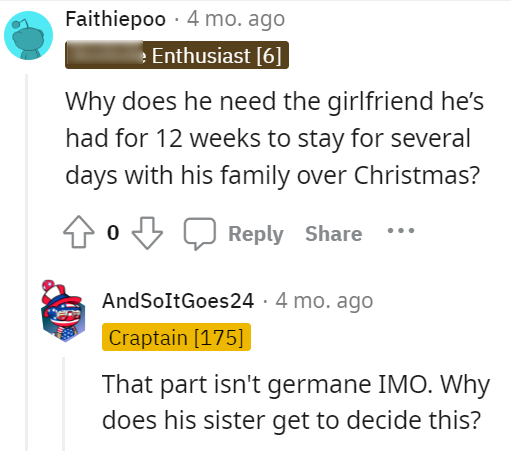
Task: Click the comment bubble reply icon
Action: [200, 233]
